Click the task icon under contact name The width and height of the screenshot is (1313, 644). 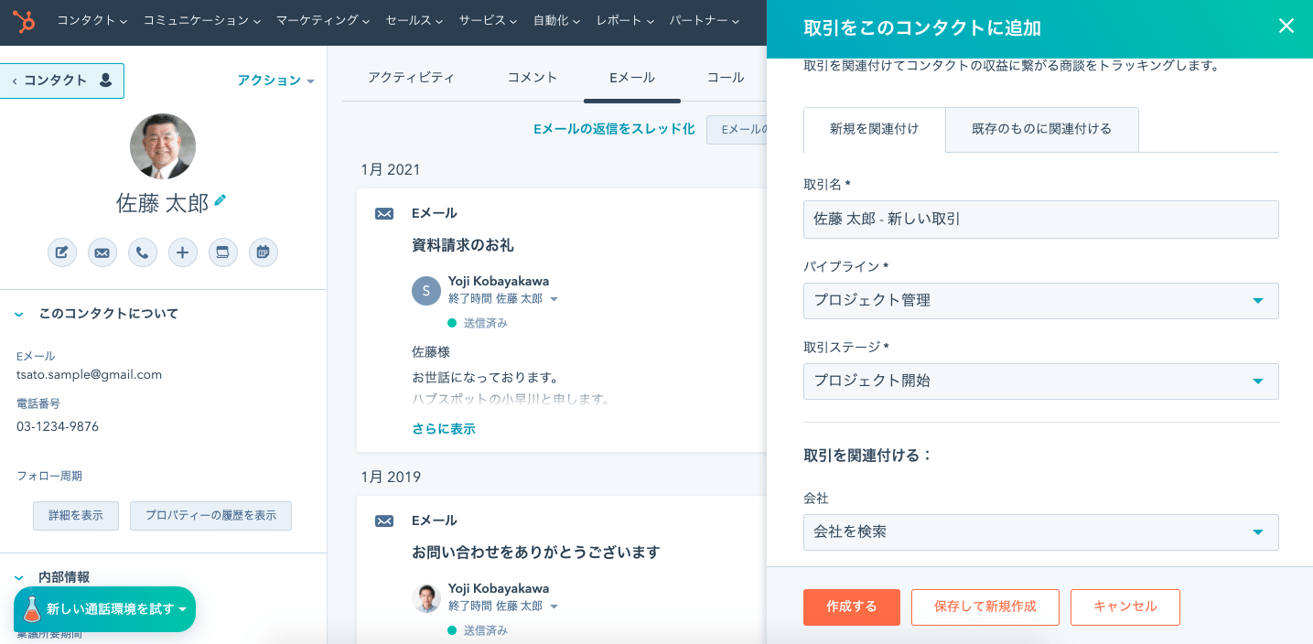[223, 253]
